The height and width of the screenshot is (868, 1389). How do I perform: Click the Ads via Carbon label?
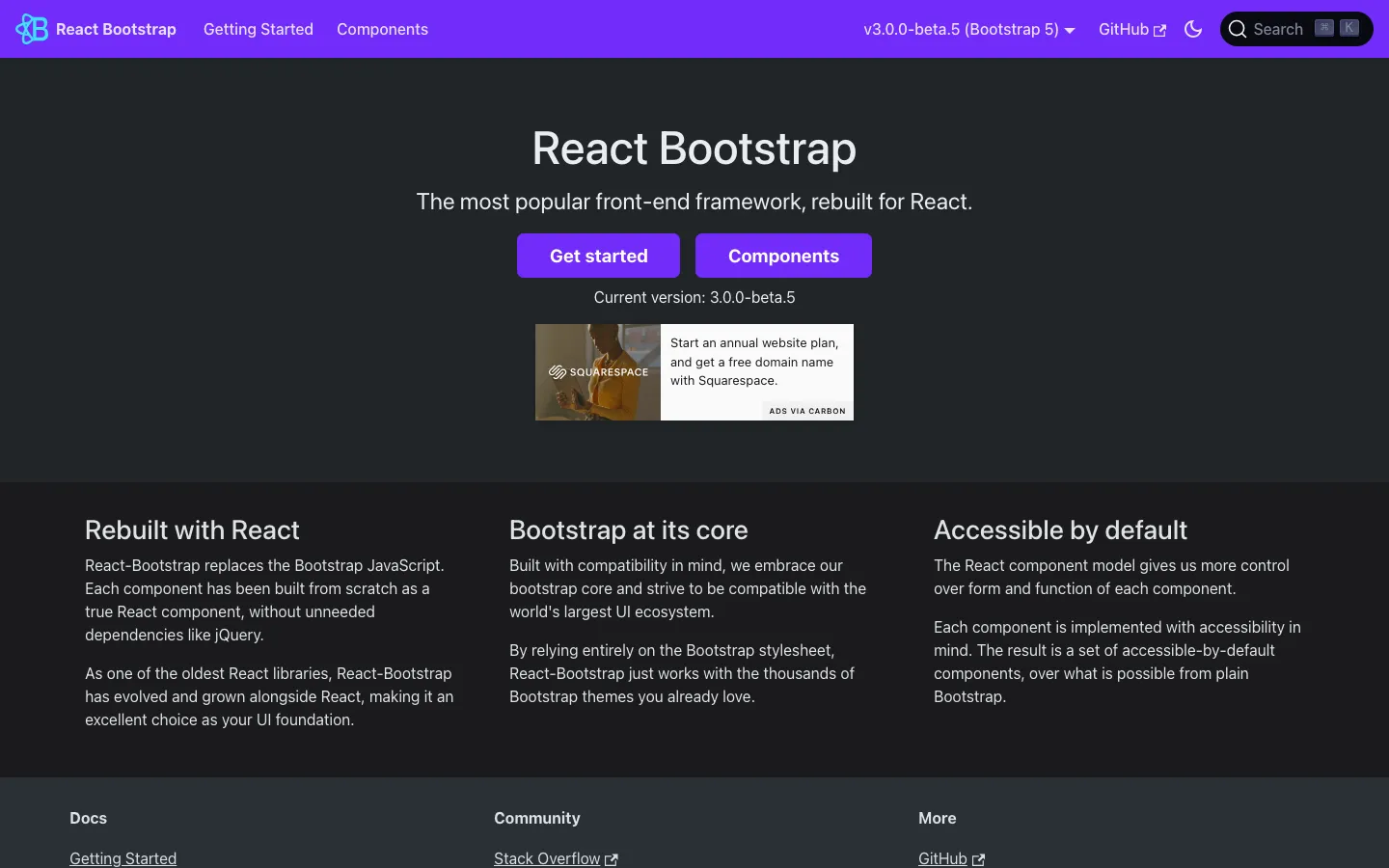[807, 411]
